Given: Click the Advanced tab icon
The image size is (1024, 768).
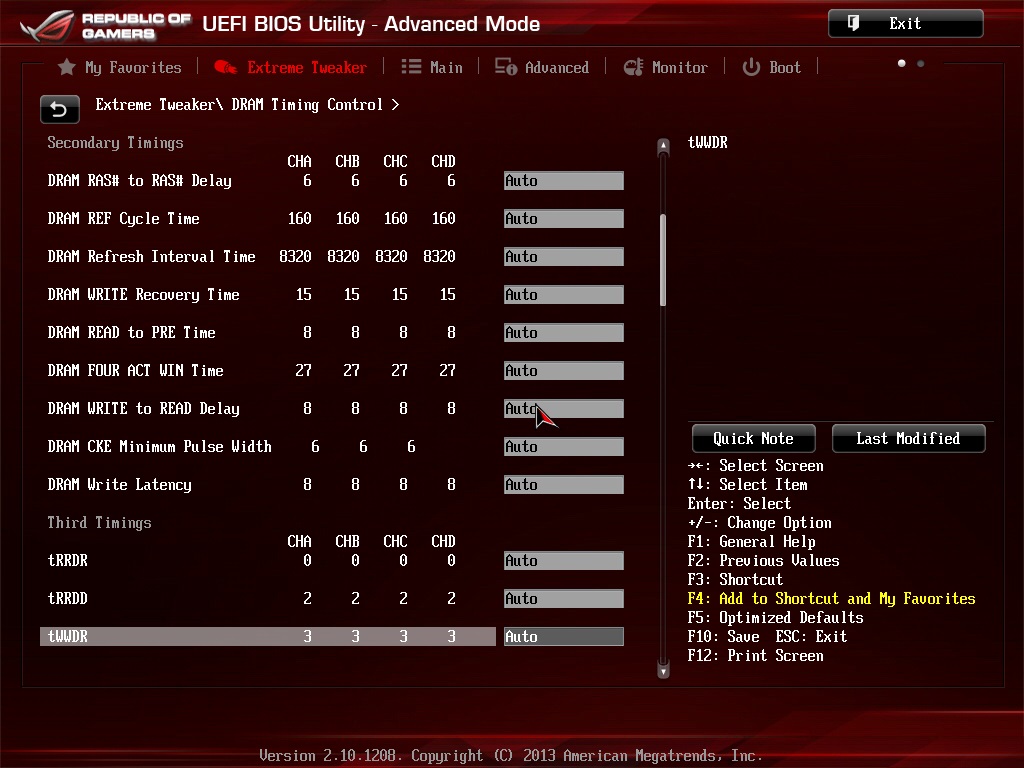Looking at the screenshot, I should tap(505, 67).
